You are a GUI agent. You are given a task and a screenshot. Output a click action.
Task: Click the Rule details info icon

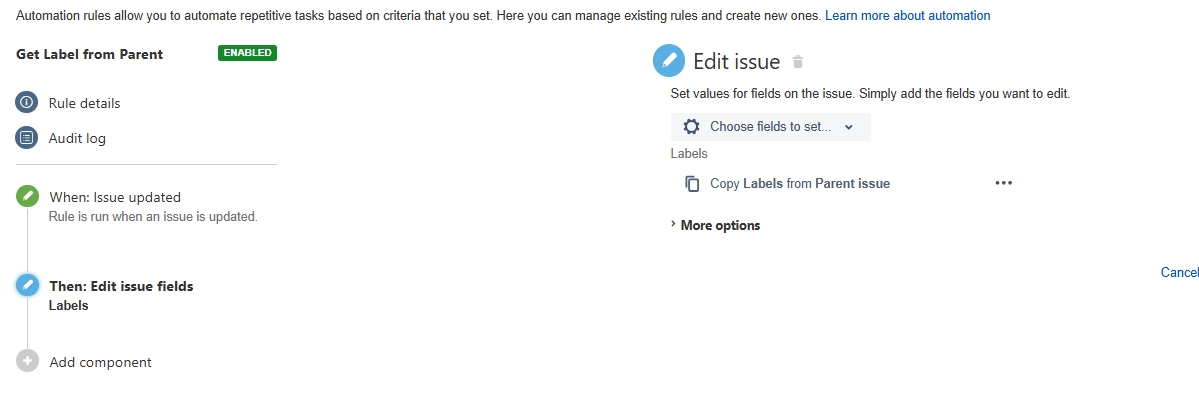point(27,102)
